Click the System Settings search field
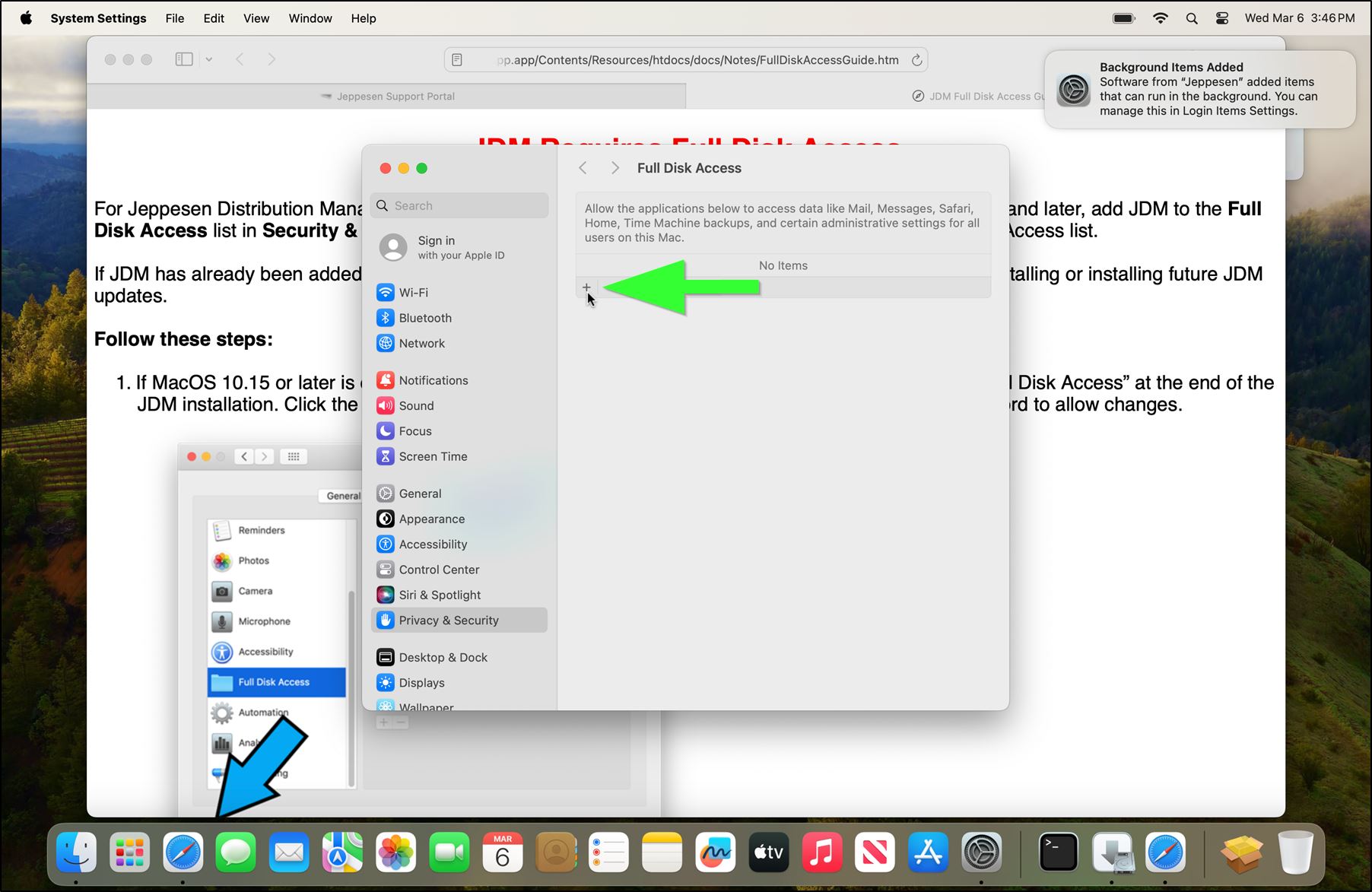 [459, 205]
